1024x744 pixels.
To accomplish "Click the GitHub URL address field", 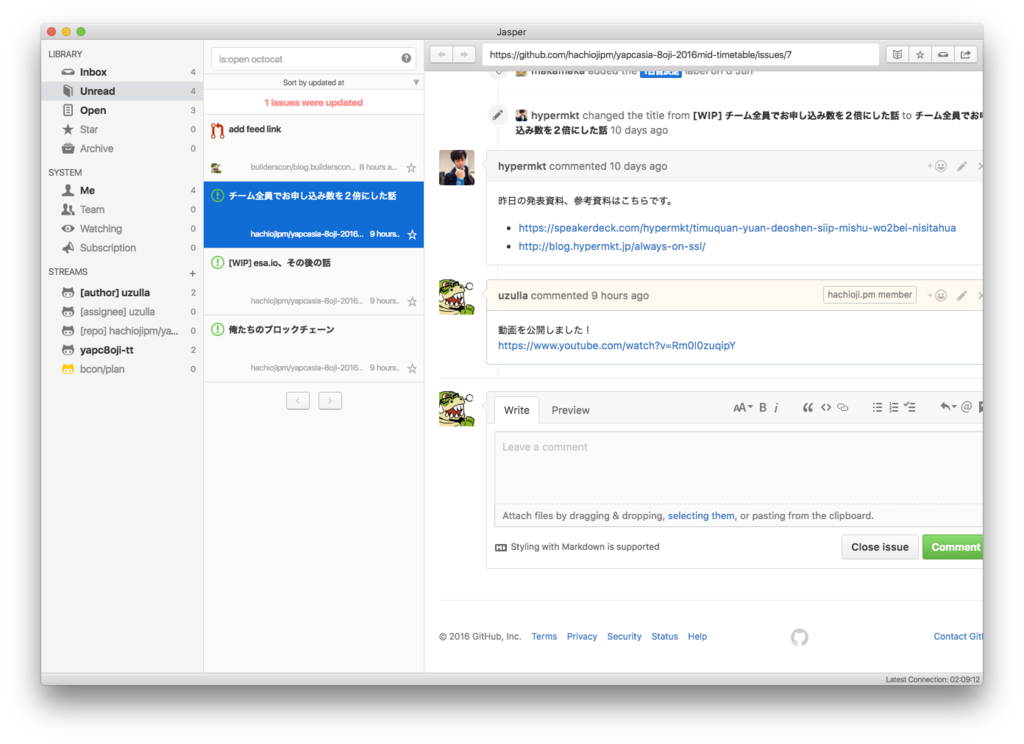I will 680,55.
